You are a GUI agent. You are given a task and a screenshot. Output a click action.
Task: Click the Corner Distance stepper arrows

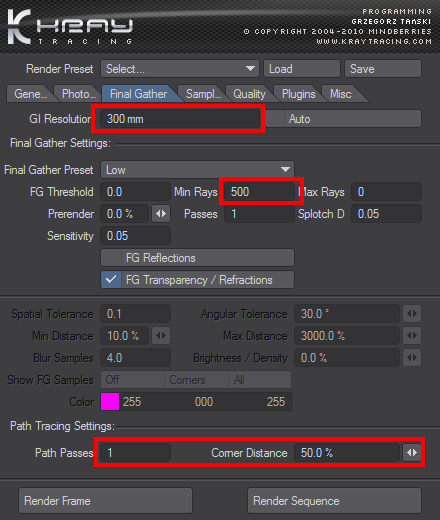412,453
